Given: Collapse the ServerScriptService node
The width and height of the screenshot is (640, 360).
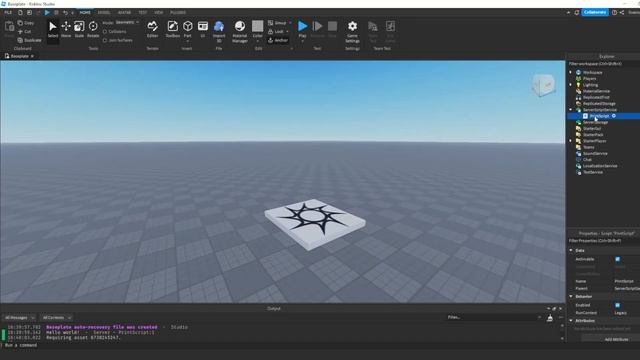Looking at the screenshot, I should 571,110.
